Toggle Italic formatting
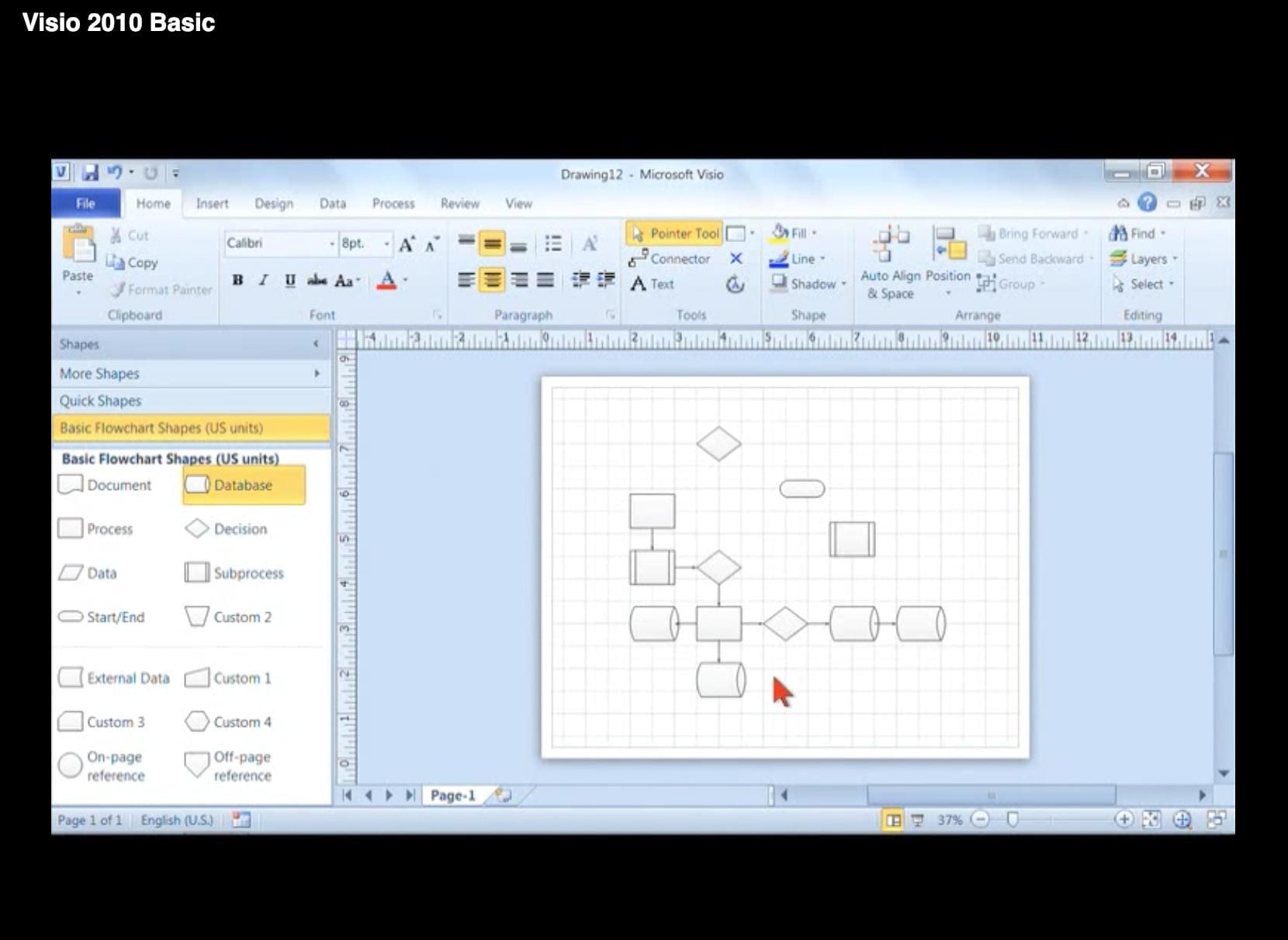 tap(264, 280)
